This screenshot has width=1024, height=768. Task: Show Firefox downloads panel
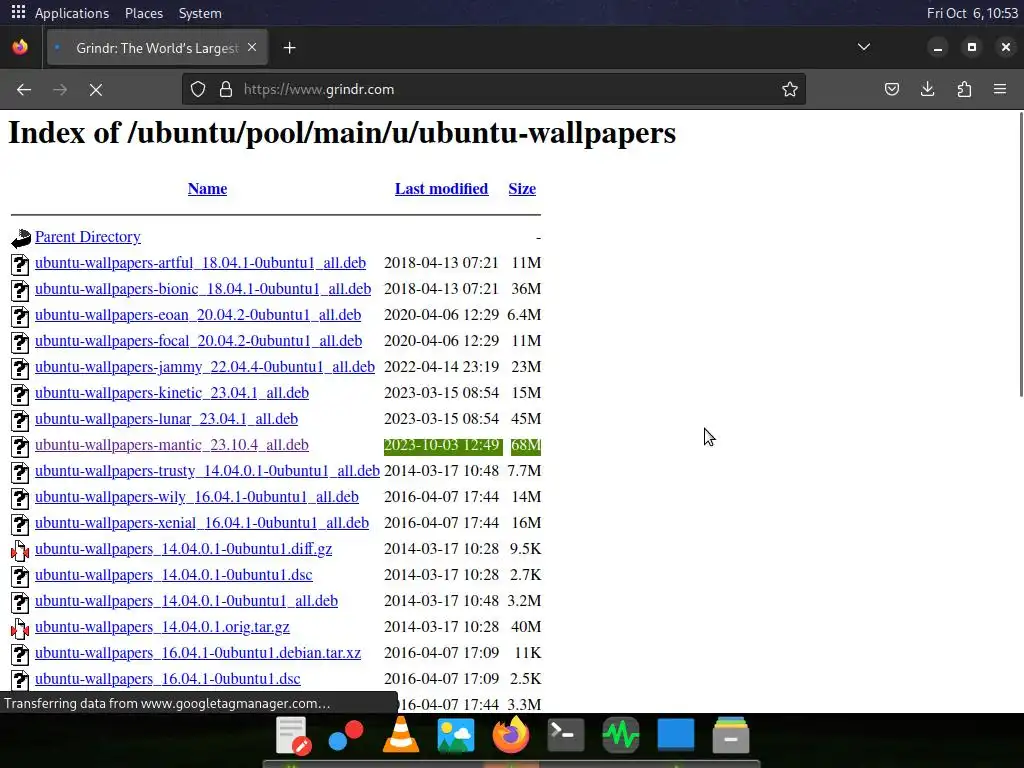click(927, 89)
